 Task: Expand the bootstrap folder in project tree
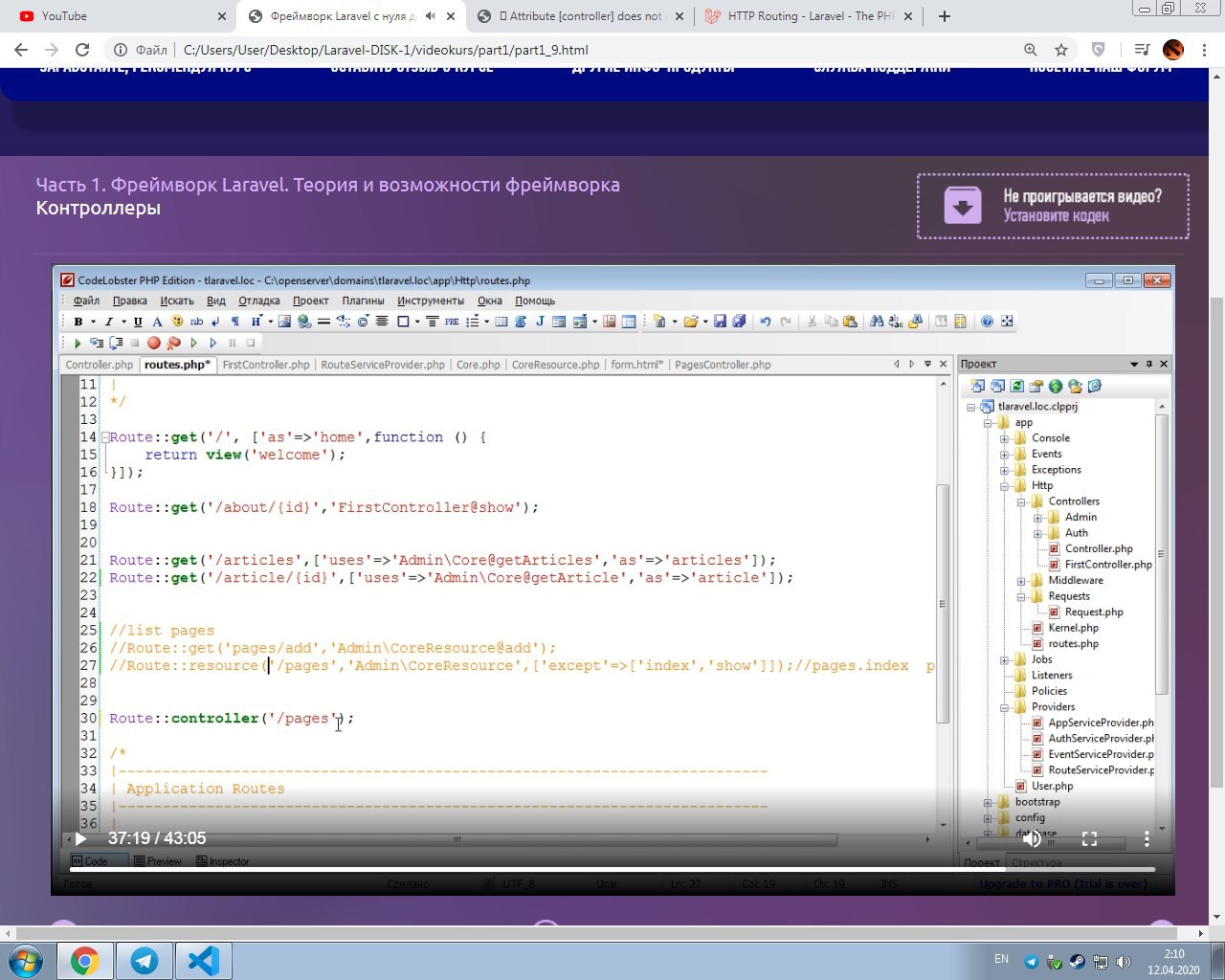point(989,802)
